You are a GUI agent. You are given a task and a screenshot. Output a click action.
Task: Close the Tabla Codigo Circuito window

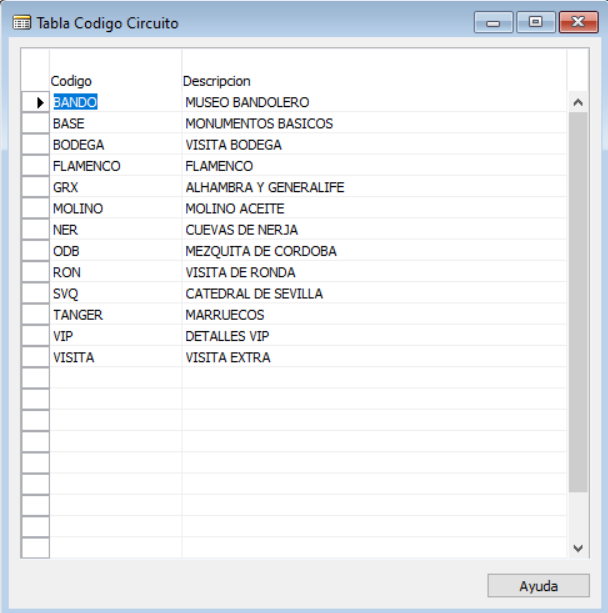pyautogui.click(x=579, y=22)
